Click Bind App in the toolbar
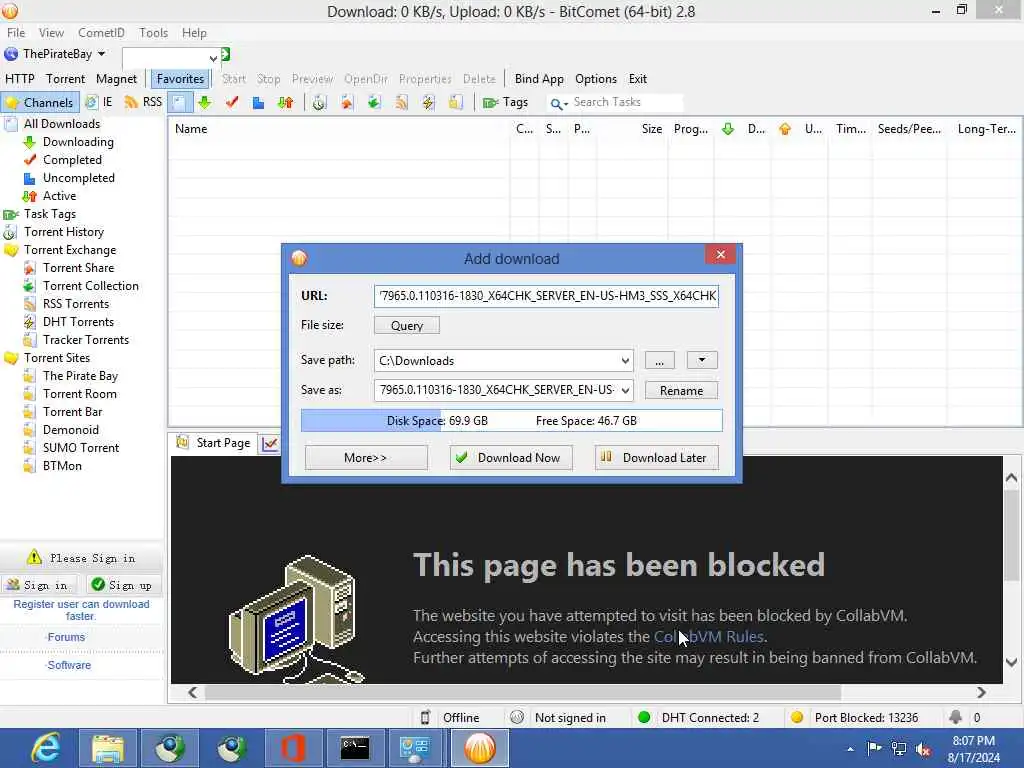 [539, 79]
